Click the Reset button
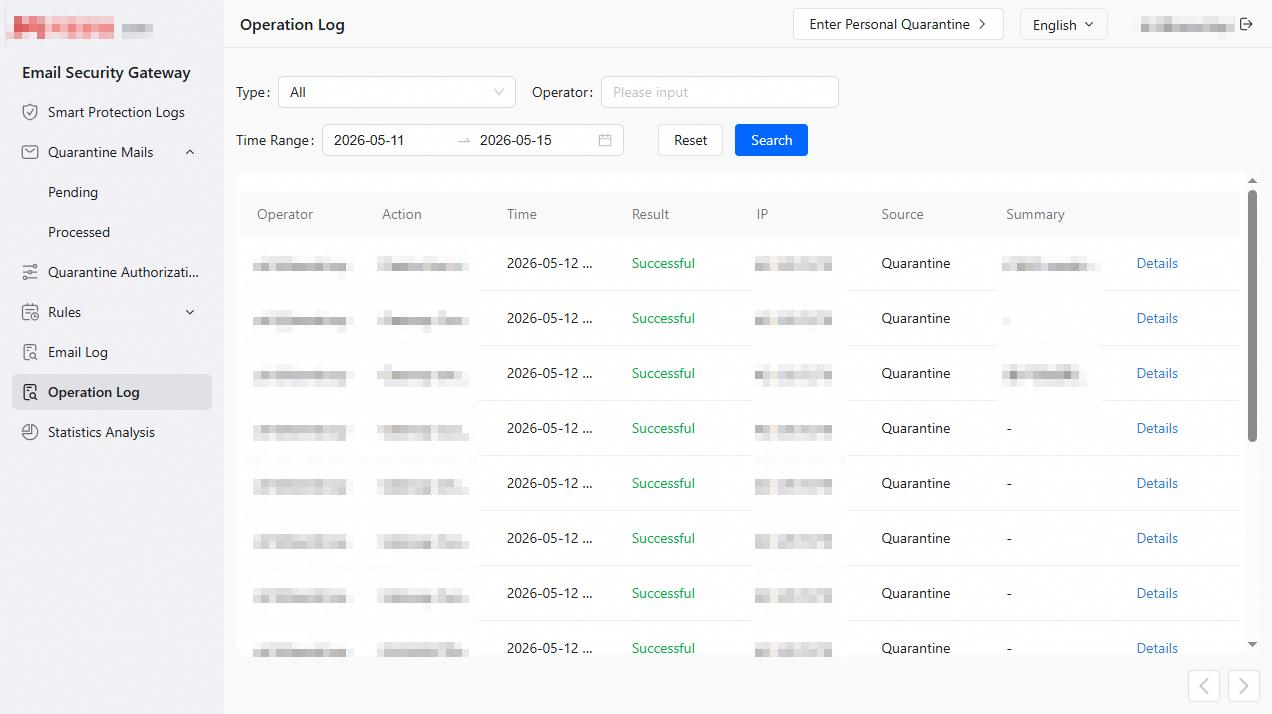1272x714 pixels. (690, 140)
